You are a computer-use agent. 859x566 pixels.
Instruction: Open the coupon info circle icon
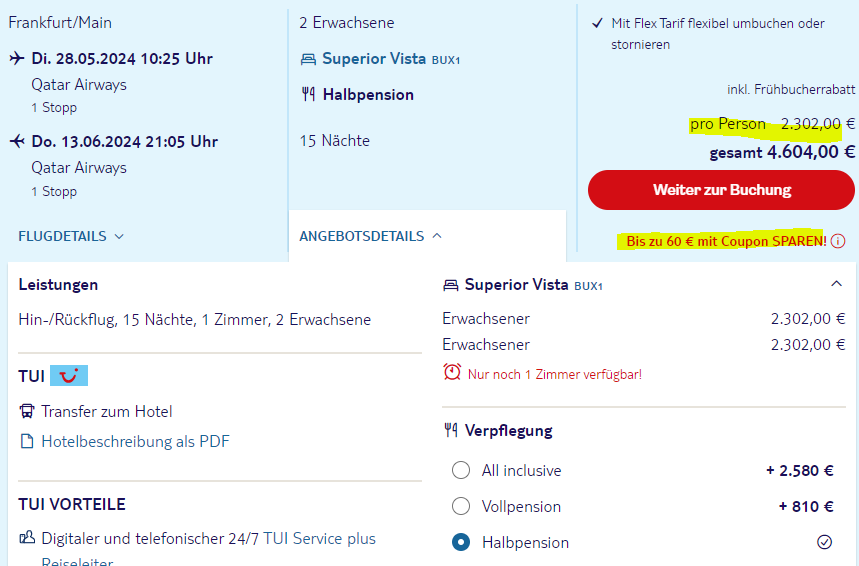pos(838,241)
